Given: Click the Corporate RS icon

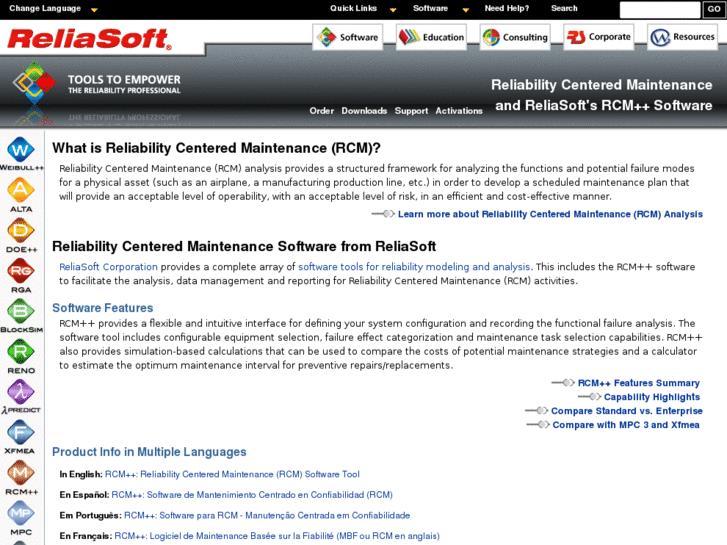Looking at the screenshot, I should tap(576, 37).
